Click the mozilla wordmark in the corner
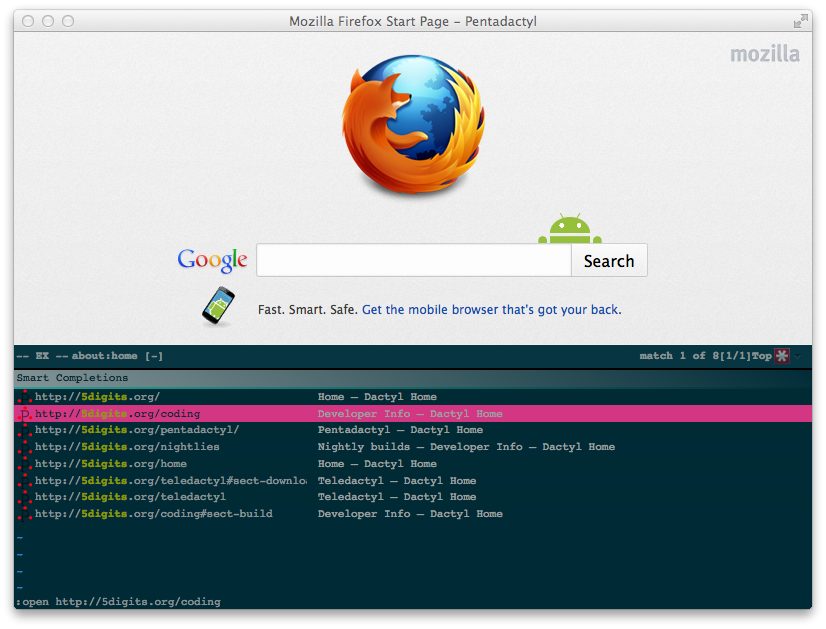Image resolution: width=826 pixels, height=629 pixels. (x=764, y=54)
